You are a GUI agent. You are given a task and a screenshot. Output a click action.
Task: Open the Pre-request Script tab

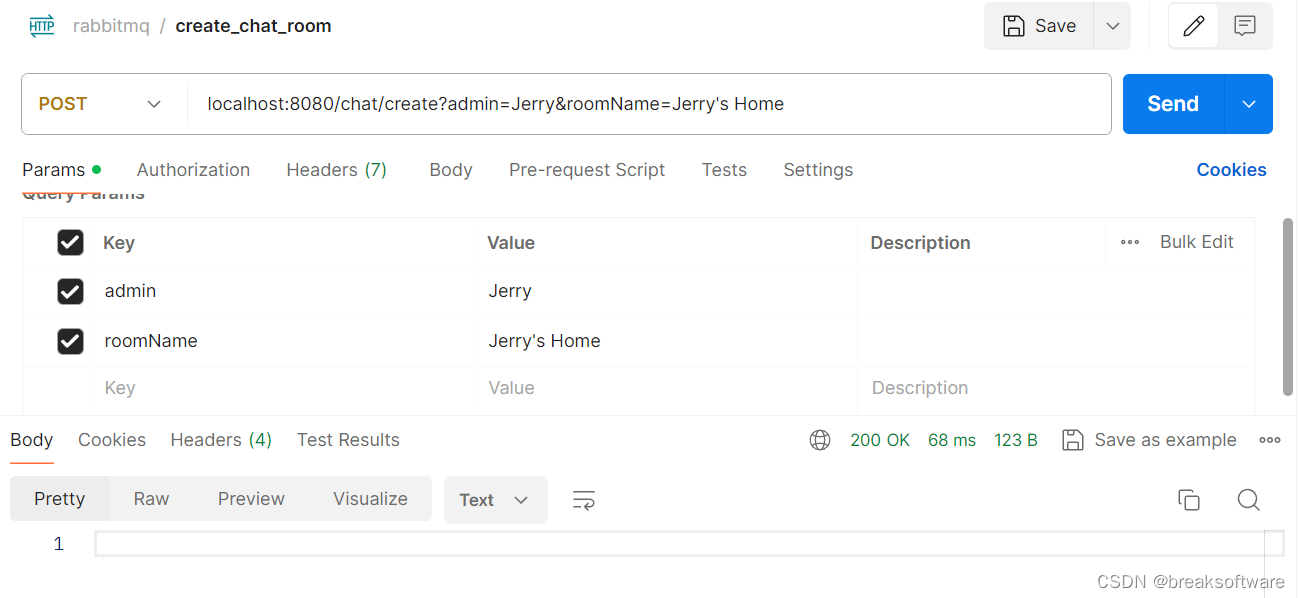pos(587,170)
